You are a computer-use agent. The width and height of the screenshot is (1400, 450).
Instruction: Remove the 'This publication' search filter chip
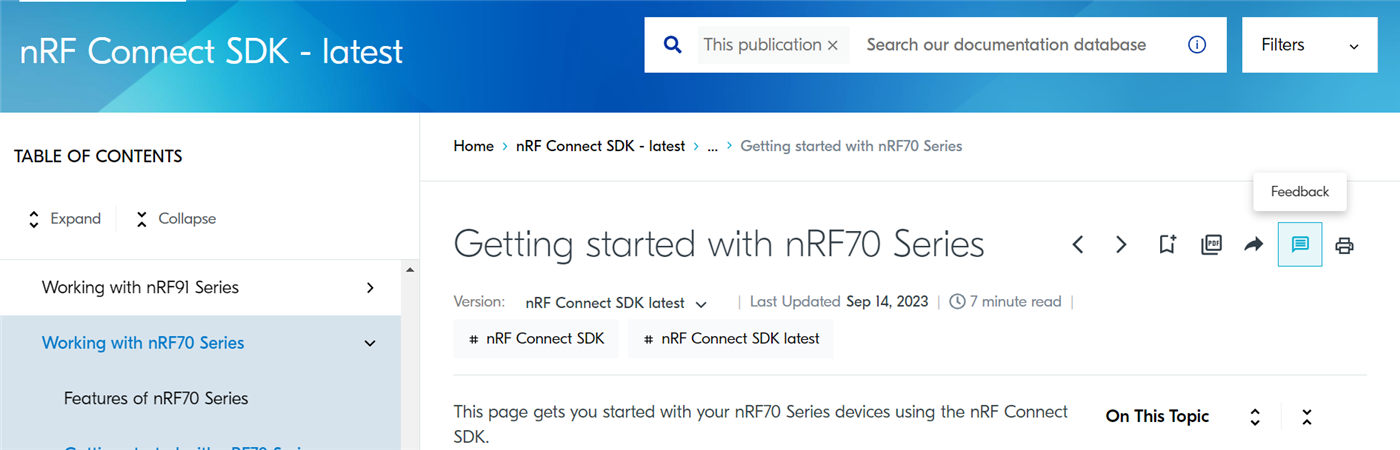pos(833,46)
